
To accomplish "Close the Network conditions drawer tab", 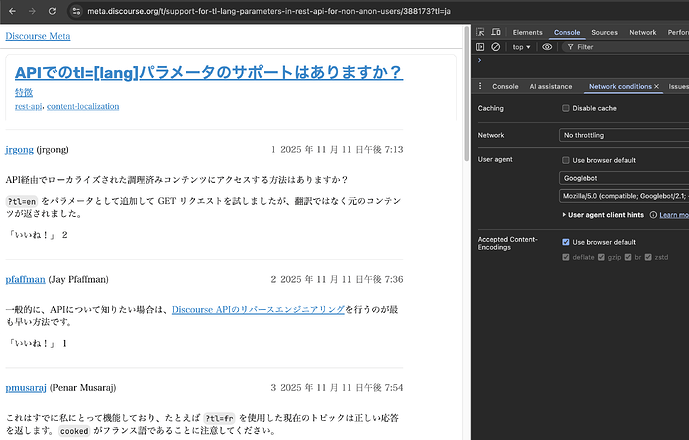I will pos(656,87).
